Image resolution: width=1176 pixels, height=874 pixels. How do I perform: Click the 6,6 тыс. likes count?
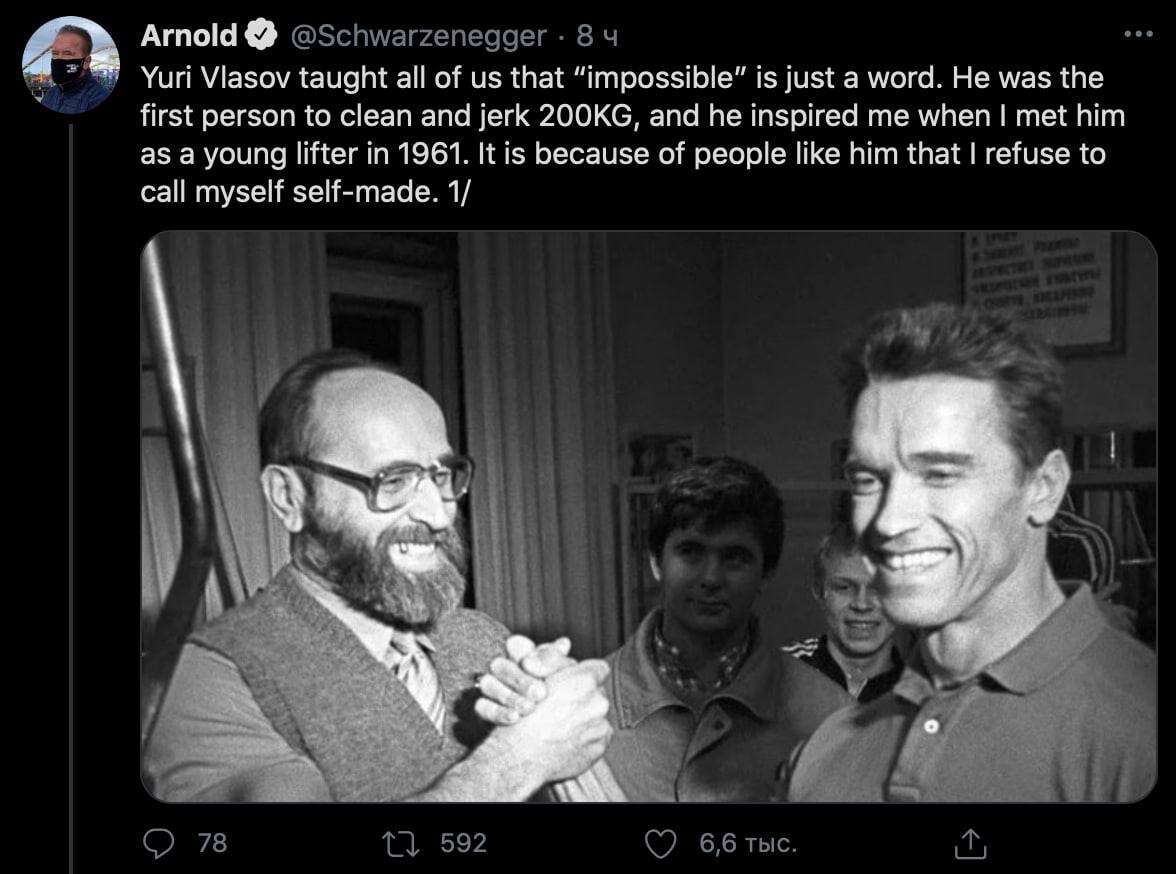748,844
